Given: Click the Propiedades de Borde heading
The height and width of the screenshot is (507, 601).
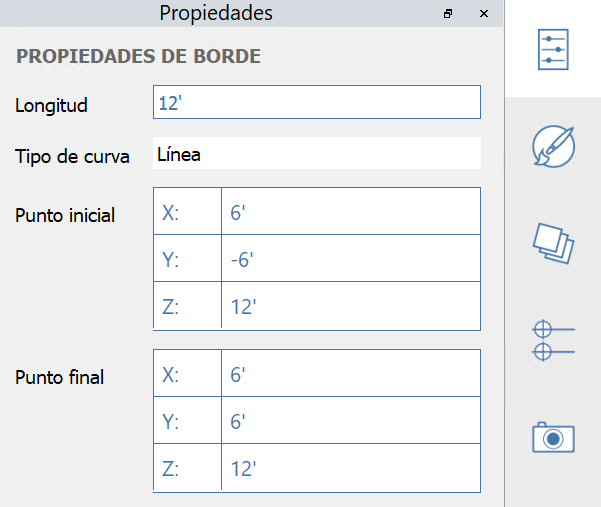Looking at the screenshot, I should 138,57.
